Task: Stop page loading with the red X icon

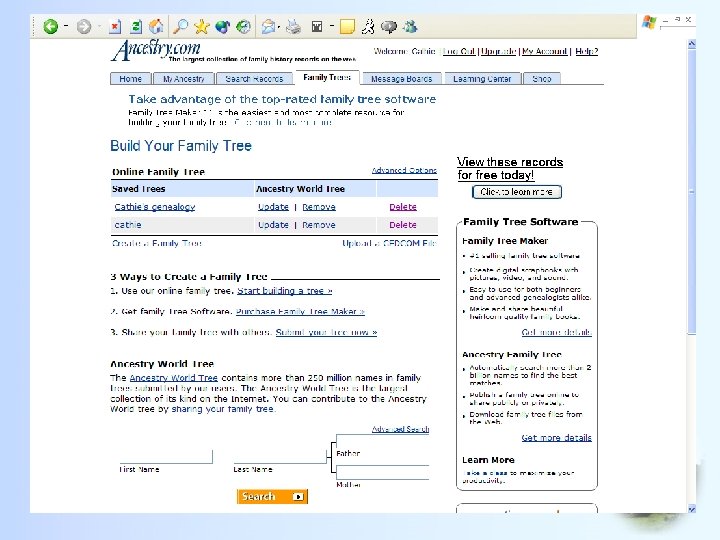Action: coord(115,27)
